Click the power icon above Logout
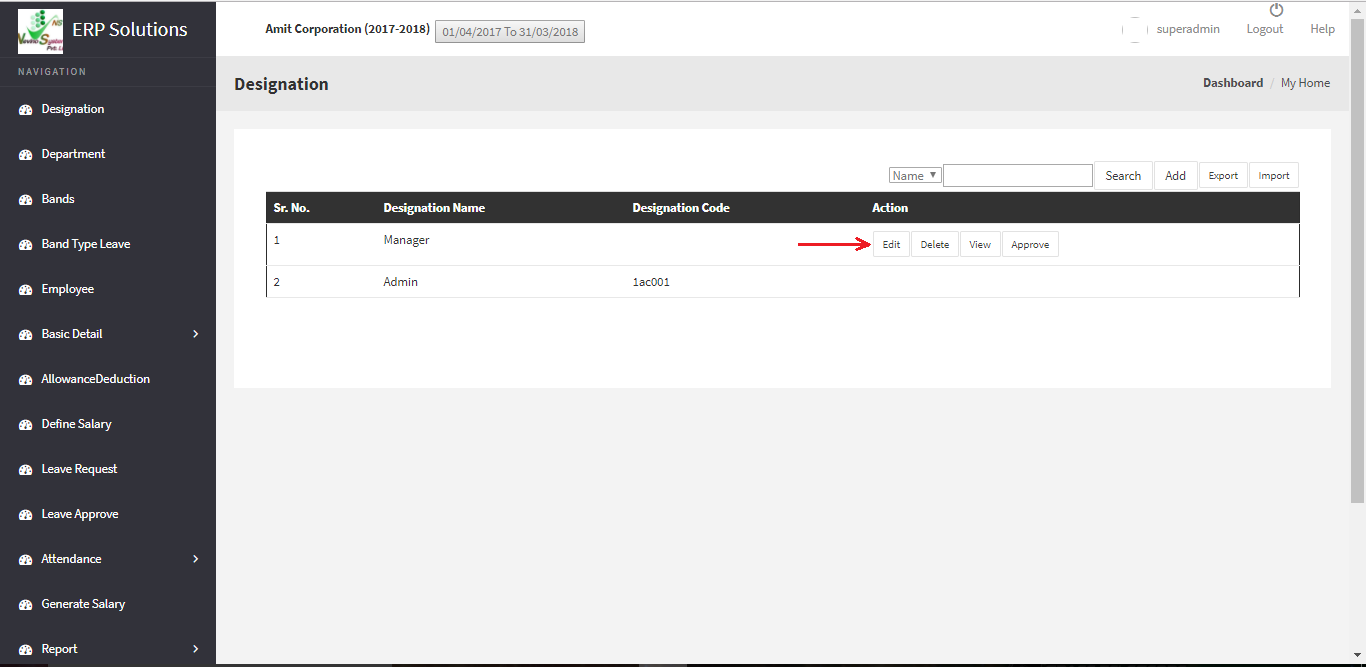 [x=1276, y=10]
